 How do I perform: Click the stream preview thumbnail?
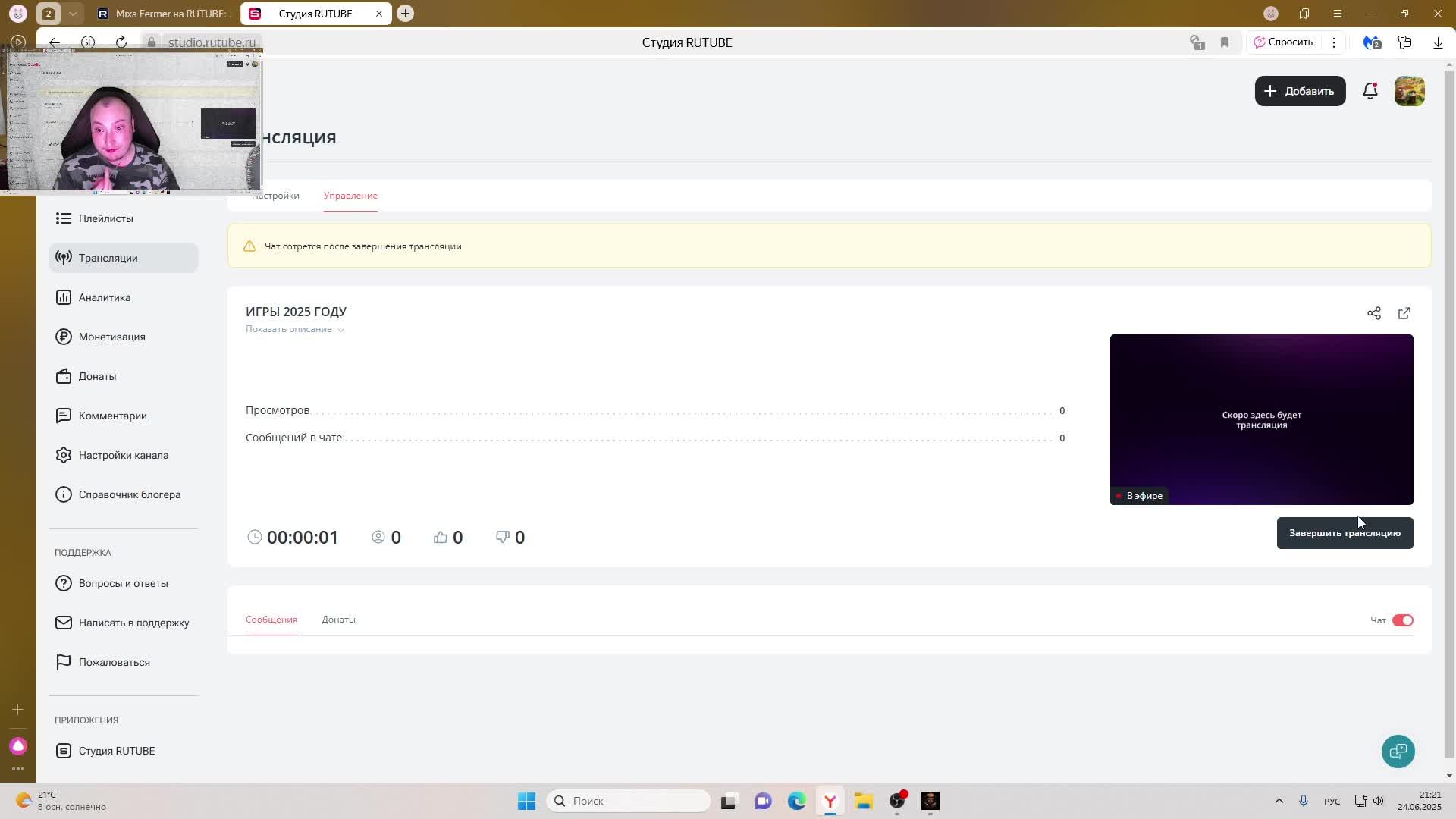coord(1260,419)
